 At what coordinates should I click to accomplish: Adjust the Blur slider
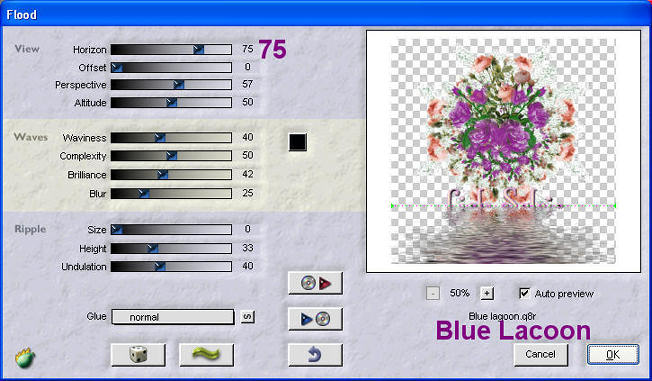coord(171,193)
